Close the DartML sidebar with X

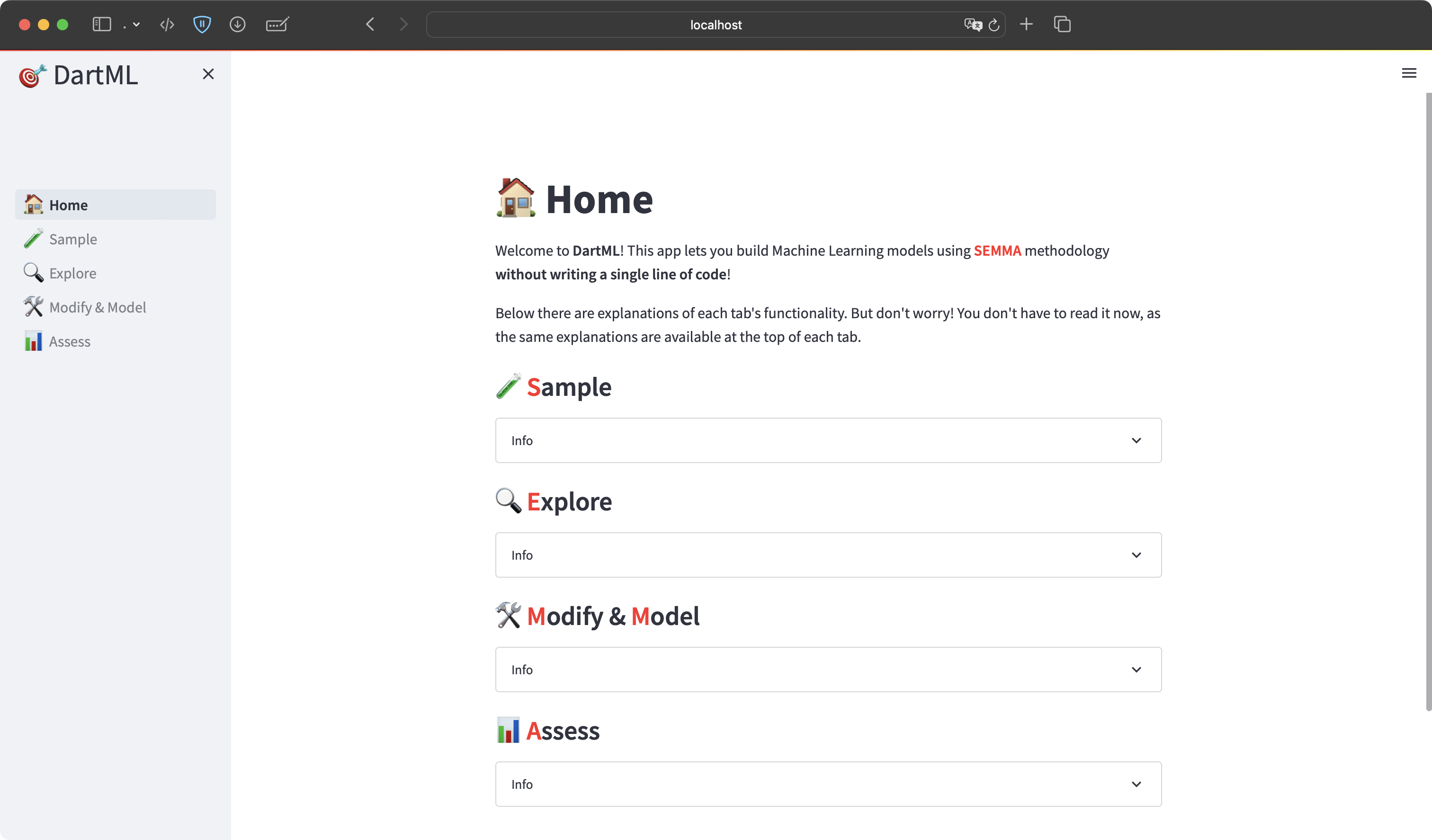pyautogui.click(x=208, y=74)
